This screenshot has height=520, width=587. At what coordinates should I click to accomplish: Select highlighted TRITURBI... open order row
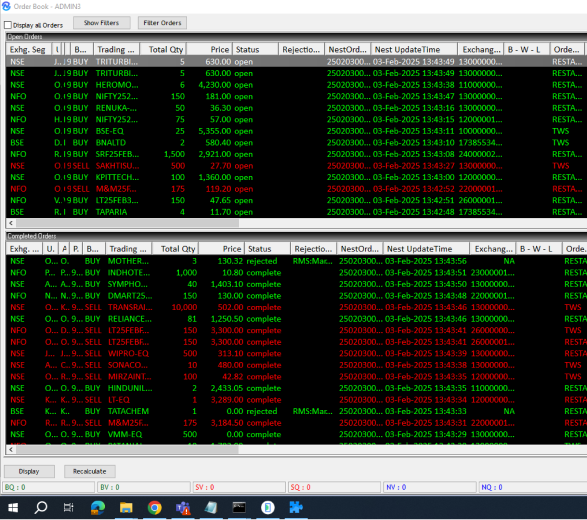pyautogui.click(x=296, y=61)
